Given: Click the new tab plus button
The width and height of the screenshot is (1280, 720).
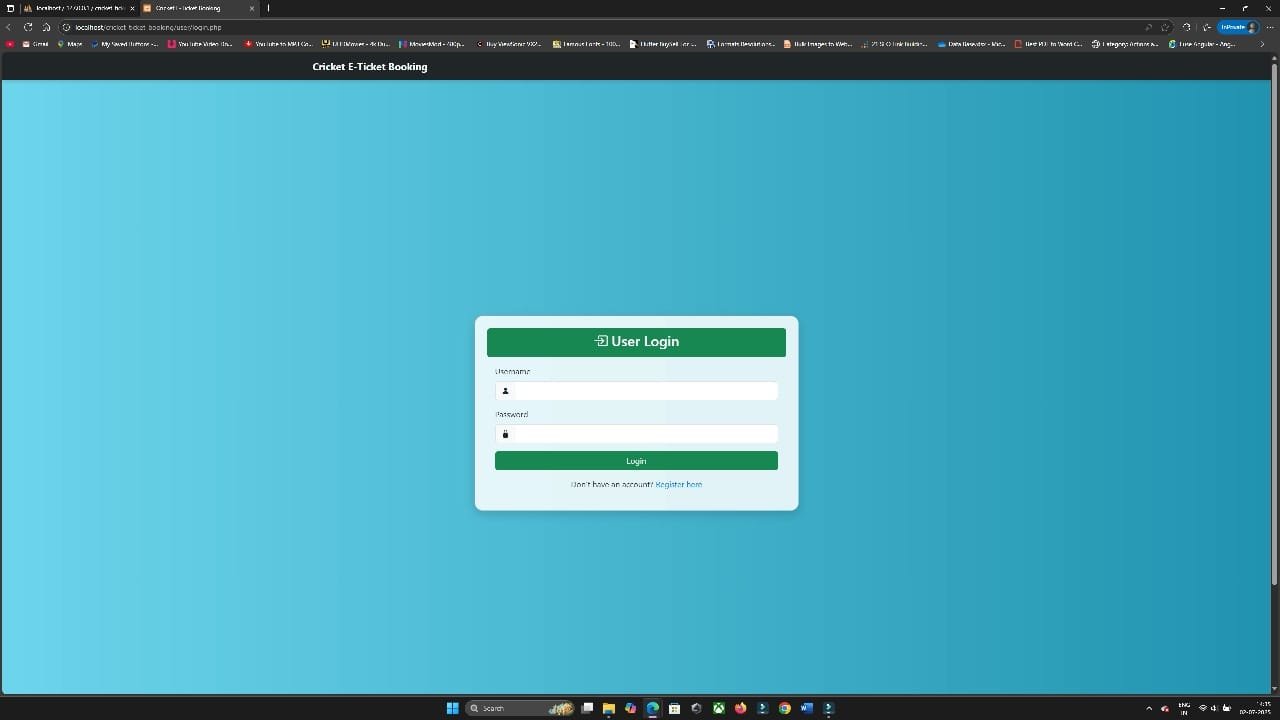Looking at the screenshot, I should pyautogui.click(x=268, y=8).
